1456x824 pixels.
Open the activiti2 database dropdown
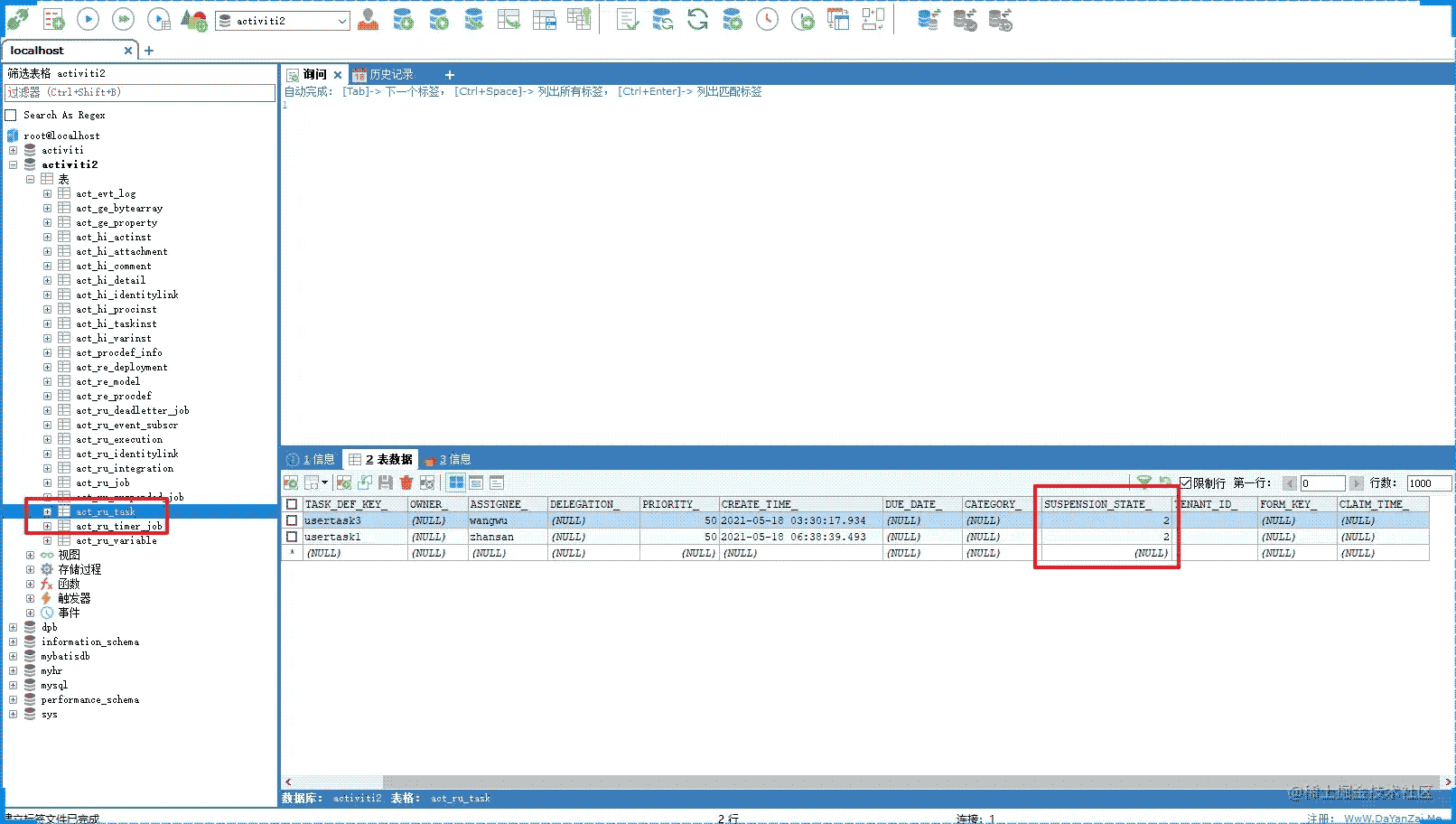pyautogui.click(x=342, y=21)
